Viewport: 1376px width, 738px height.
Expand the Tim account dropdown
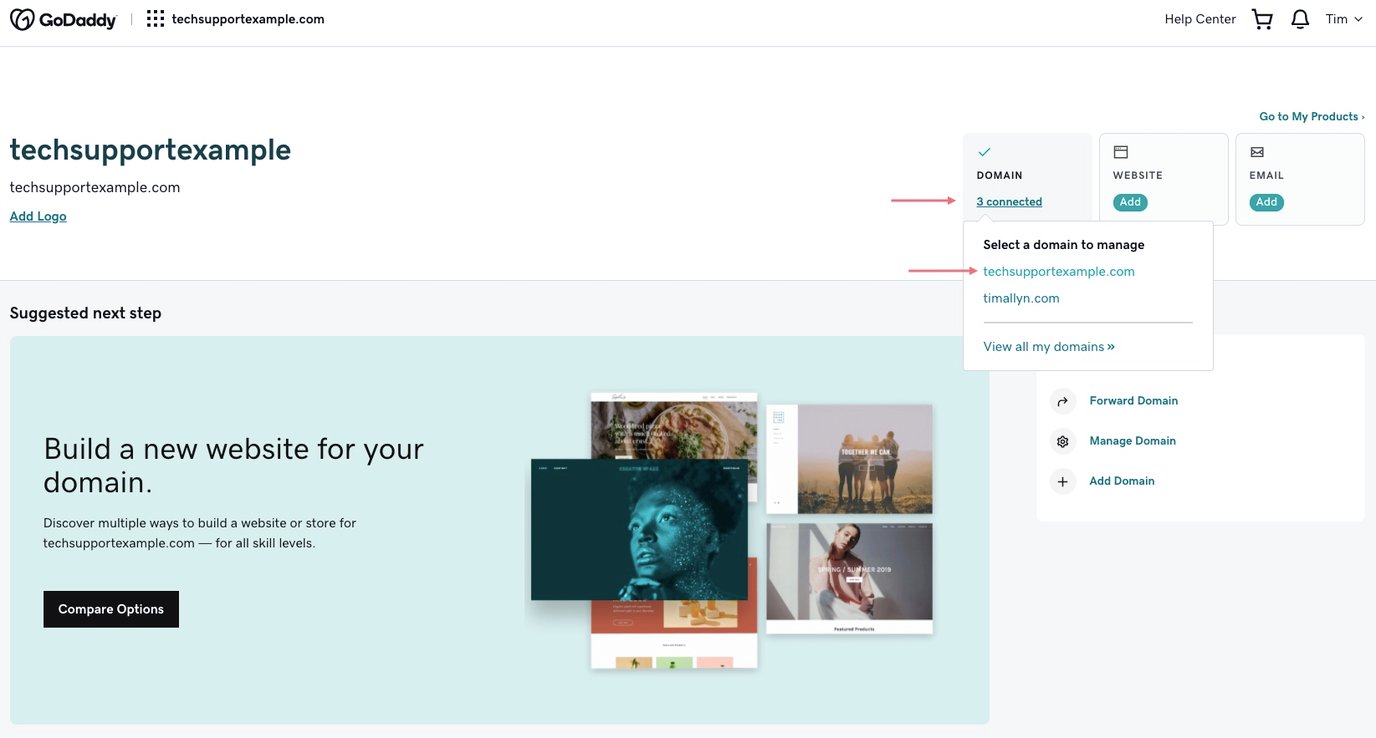[x=1343, y=19]
